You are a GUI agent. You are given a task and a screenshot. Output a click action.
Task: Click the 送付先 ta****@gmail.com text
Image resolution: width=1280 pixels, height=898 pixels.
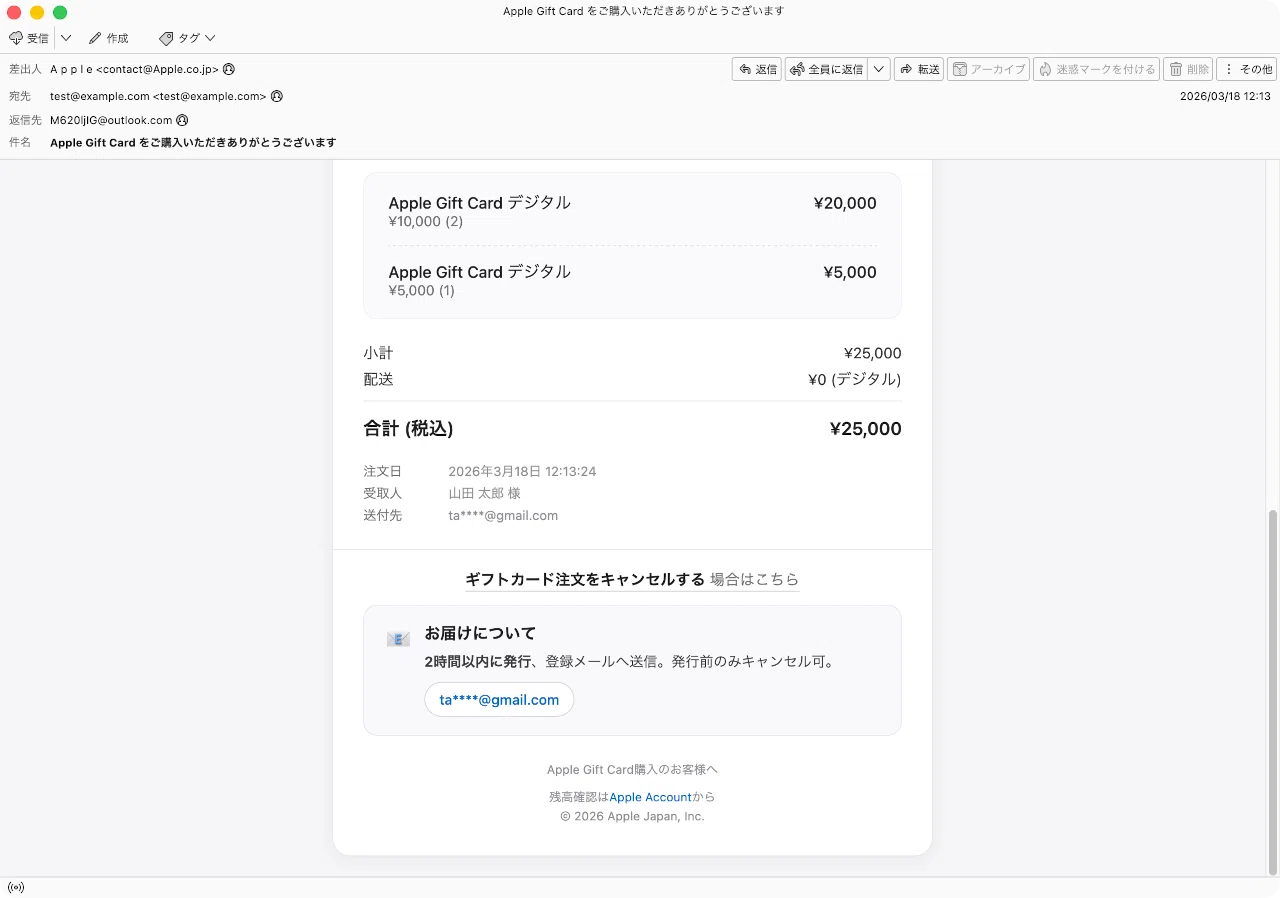503,516
